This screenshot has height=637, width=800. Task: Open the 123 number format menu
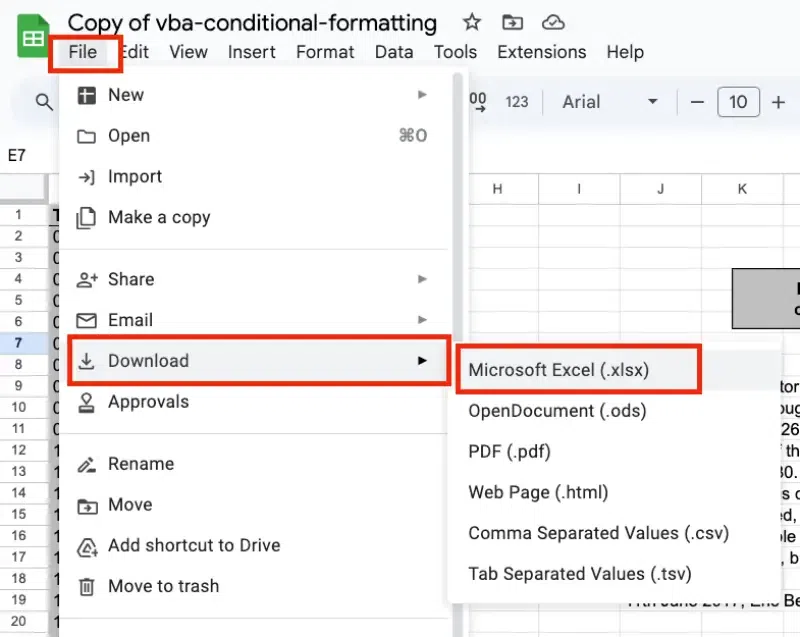pos(517,101)
